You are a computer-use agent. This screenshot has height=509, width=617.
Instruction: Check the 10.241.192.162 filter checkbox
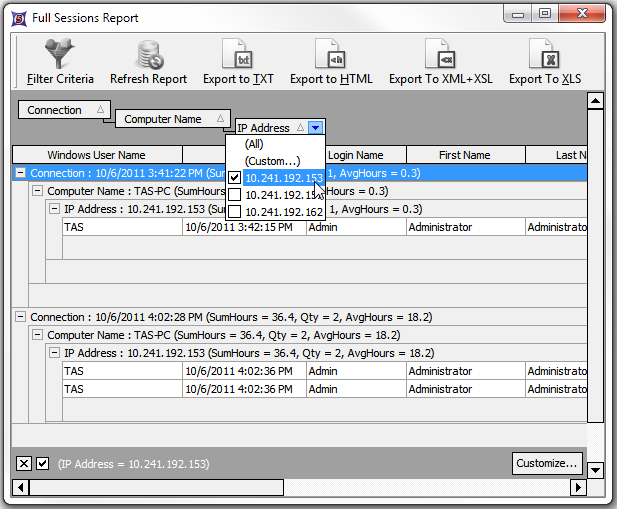click(234, 212)
